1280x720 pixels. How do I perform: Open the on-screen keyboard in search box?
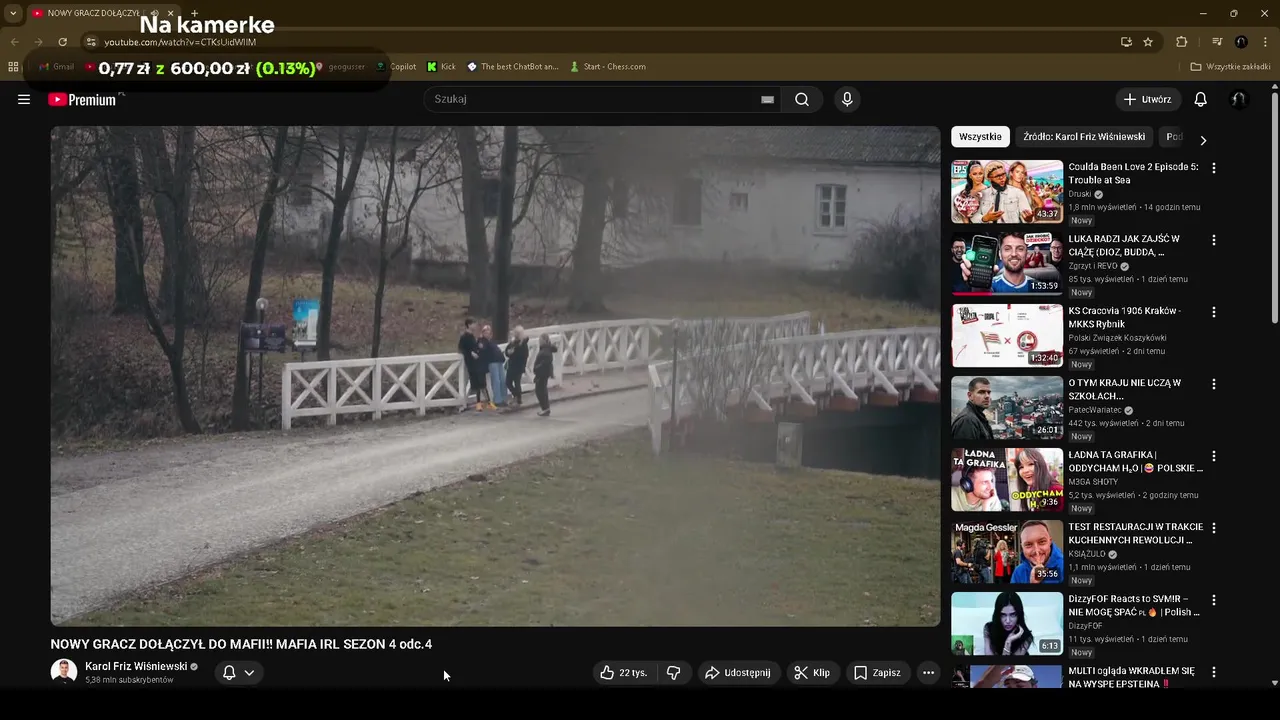pos(767,99)
